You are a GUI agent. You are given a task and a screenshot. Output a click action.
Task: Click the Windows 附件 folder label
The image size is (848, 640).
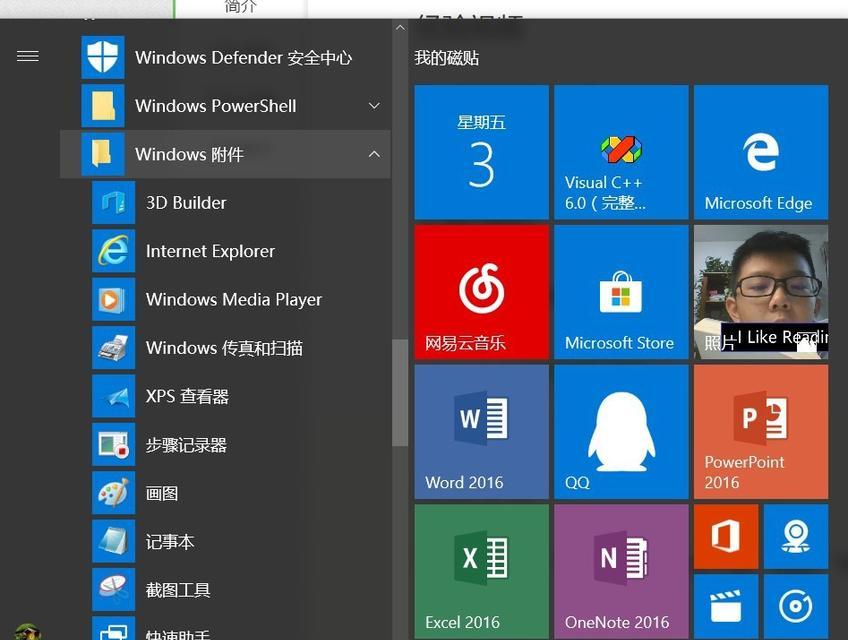pos(189,154)
